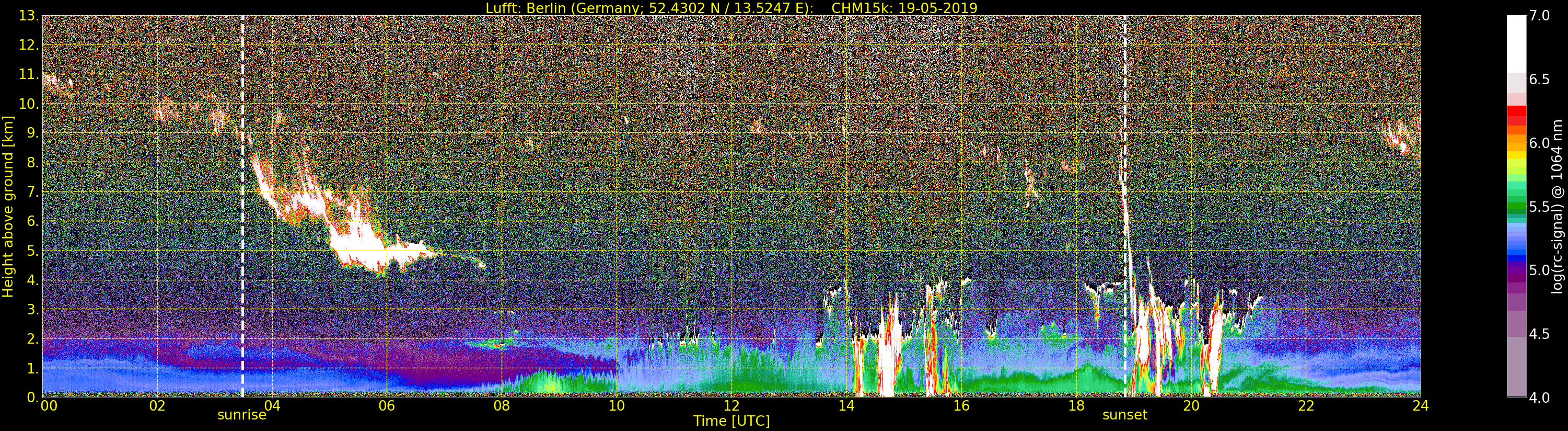This screenshot has height=431, width=1568.
Task: Click the height axis tick '11.'
Action: [x=29, y=74]
